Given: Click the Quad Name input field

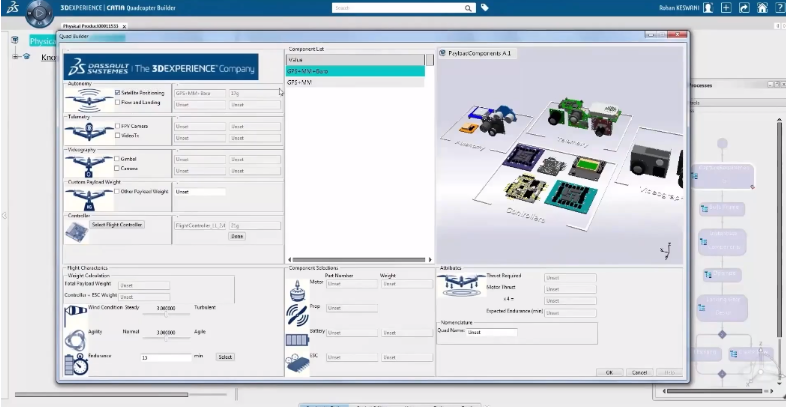Looking at the screenshot, I should click(492, 332).
